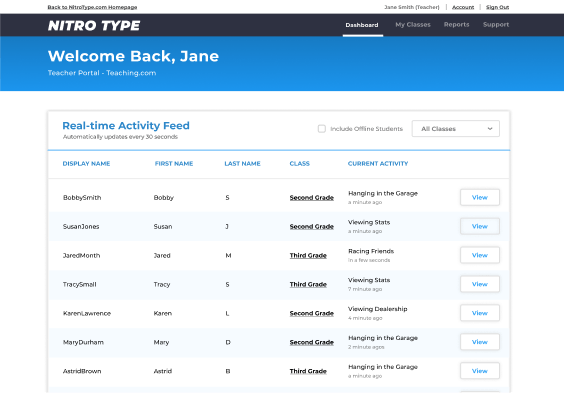Viewport: 564px width, 393px height.
Task: Follow Back to NitroType.com Homepage link
Action: click(92, 7)
